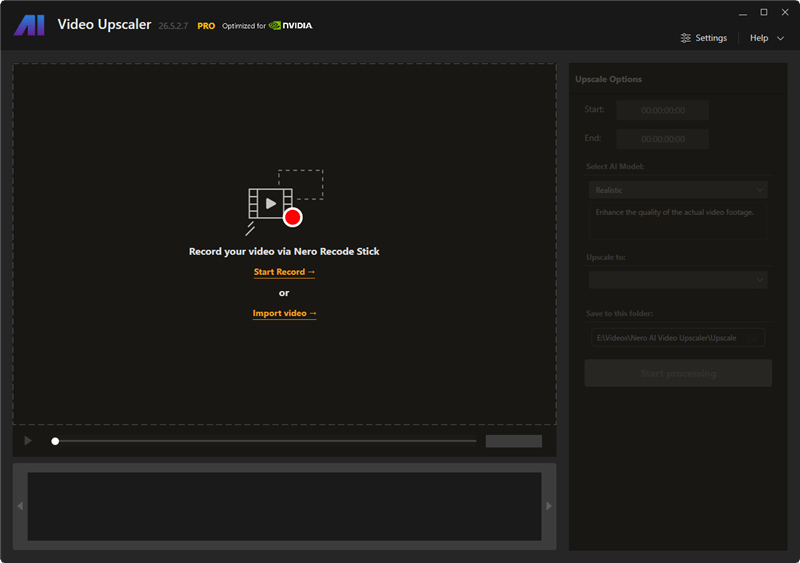Click the Start Record link
Viewport: 800px width, 563px height.
coord(284,272)
